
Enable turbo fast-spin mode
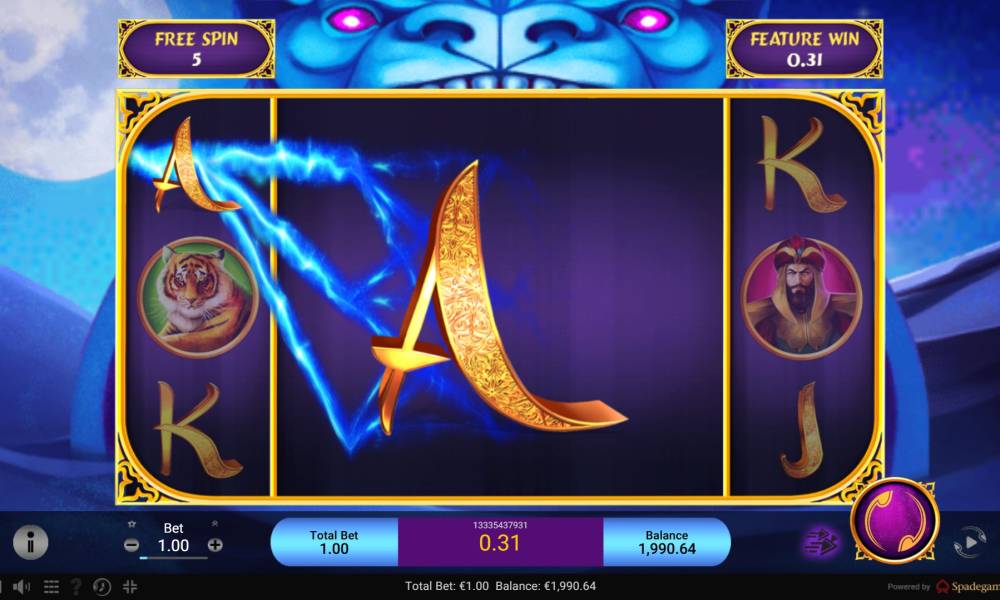pyautogui.click(x=820, y=542)
